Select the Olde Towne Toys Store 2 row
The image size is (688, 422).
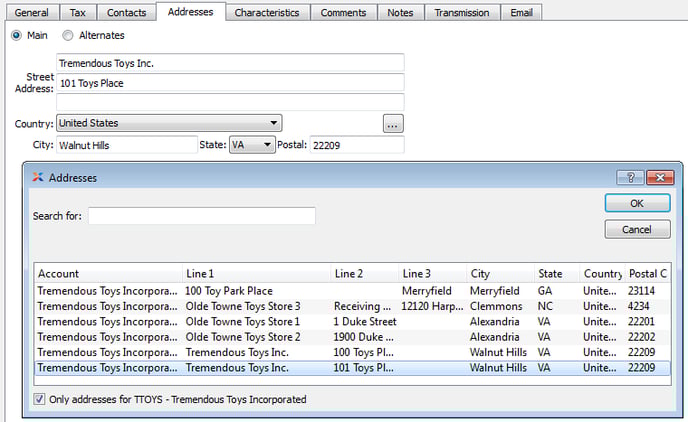(352, 337)
